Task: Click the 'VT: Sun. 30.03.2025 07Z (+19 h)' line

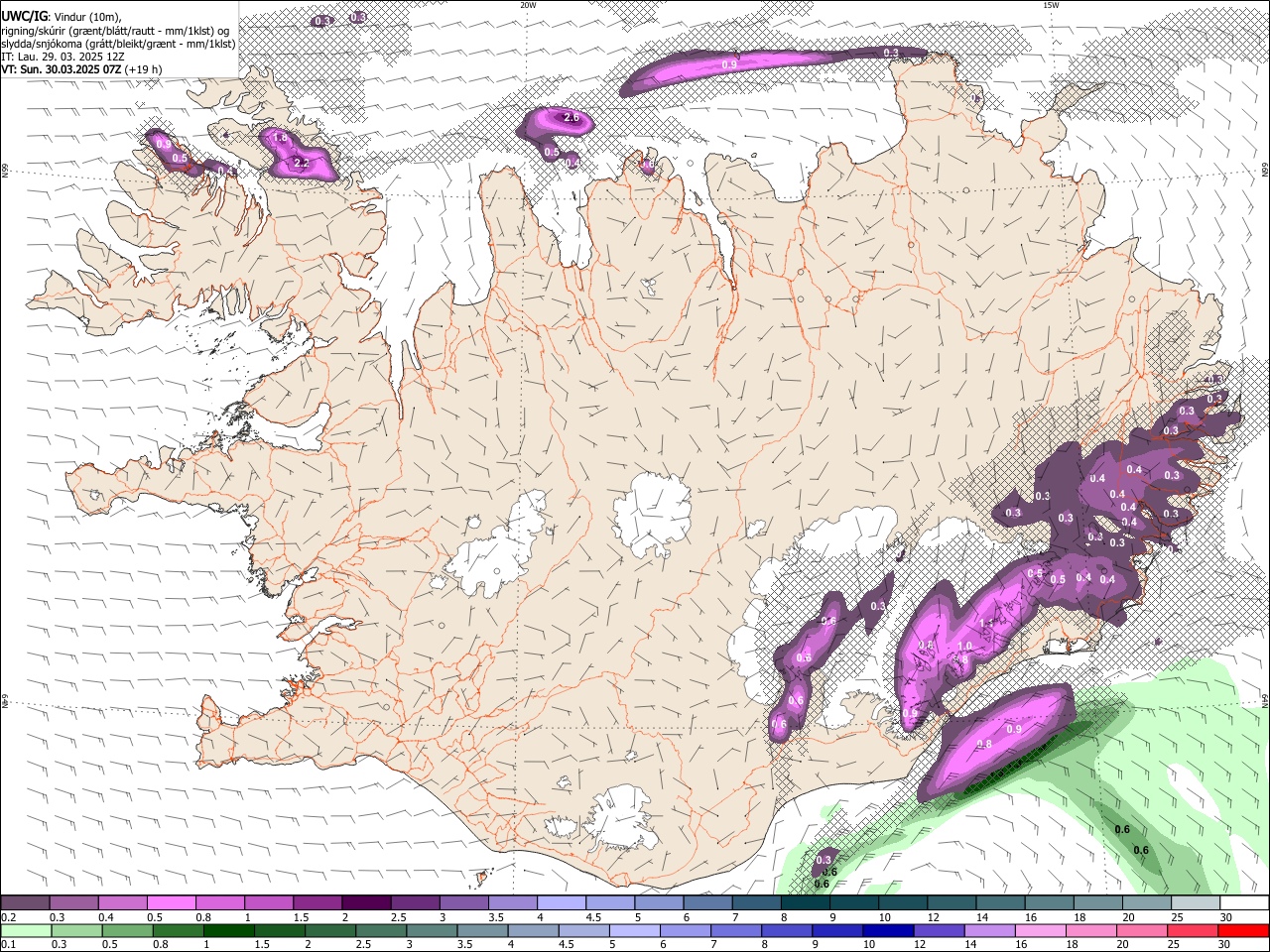Action: 81,69
